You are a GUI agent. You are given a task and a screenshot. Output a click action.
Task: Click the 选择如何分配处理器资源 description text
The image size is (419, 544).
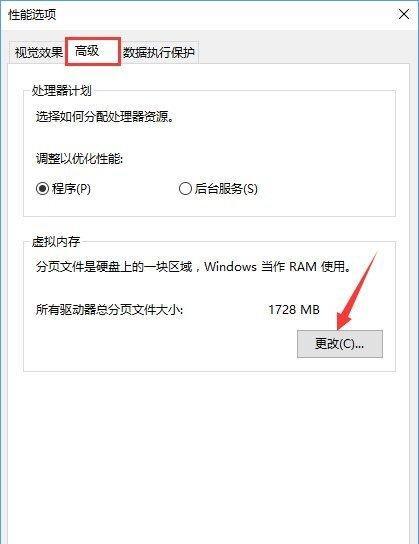(105, 117)
